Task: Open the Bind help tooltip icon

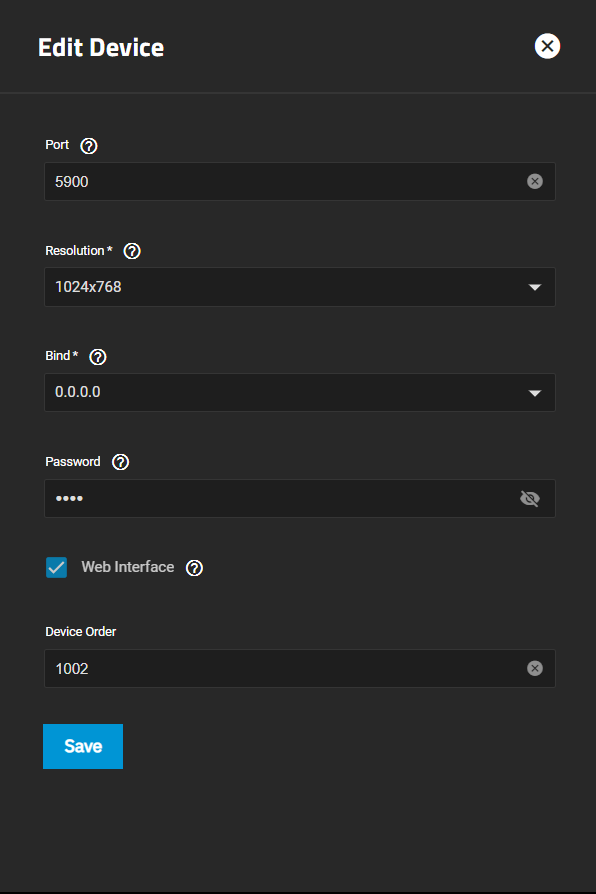Action: click(98, 357)
